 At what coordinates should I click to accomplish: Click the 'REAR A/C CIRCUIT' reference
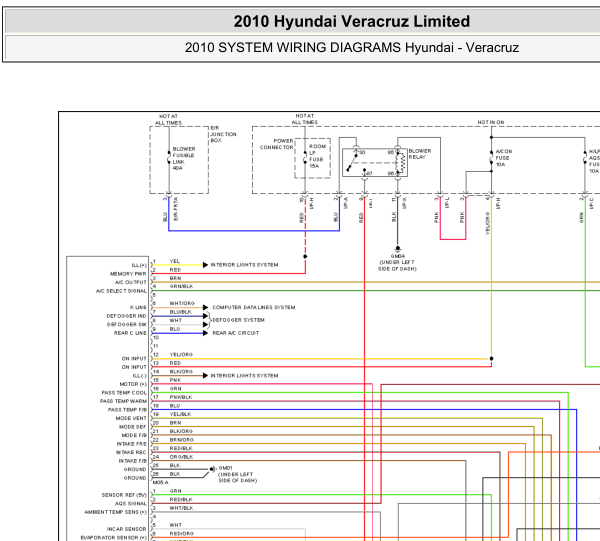click(x=236, y=333)
